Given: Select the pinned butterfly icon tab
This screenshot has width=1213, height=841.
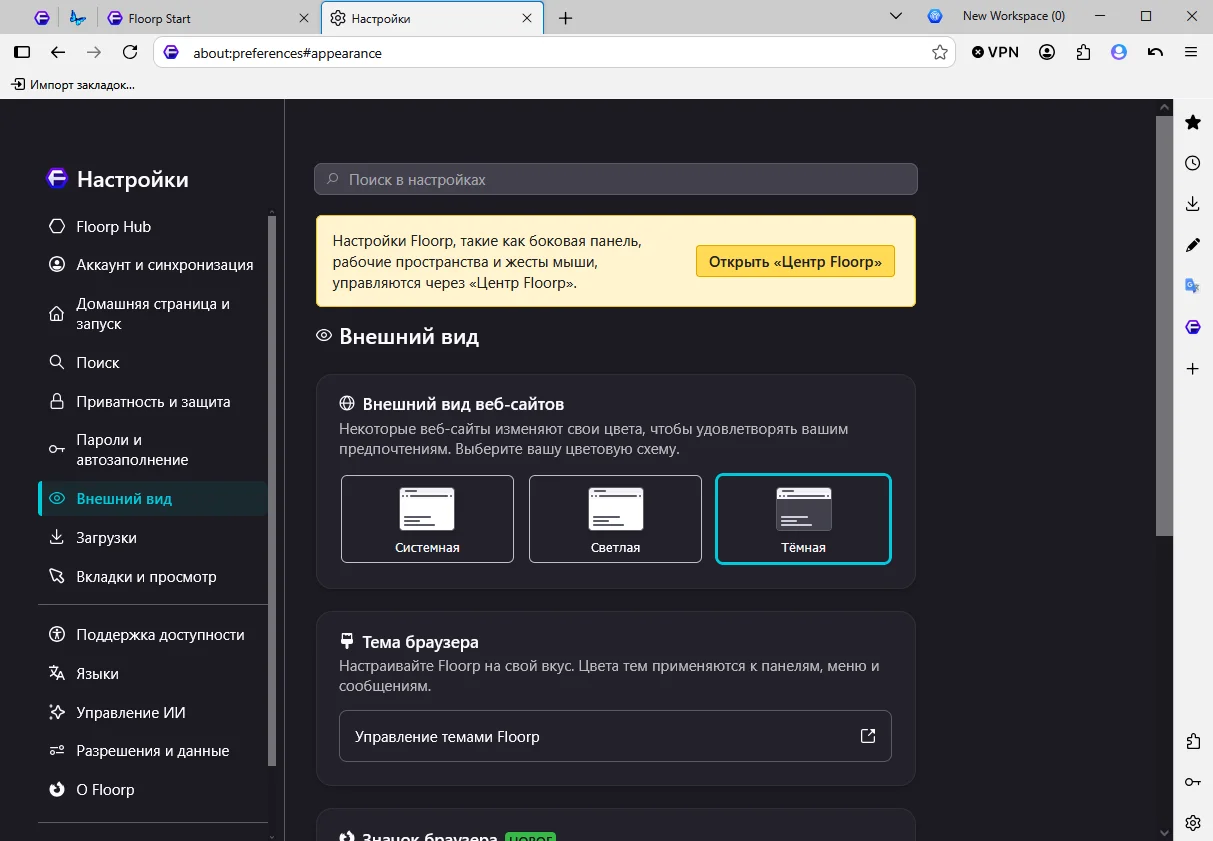Looking at the screenshot, I should pyautogui.click(x=78, y=18).
